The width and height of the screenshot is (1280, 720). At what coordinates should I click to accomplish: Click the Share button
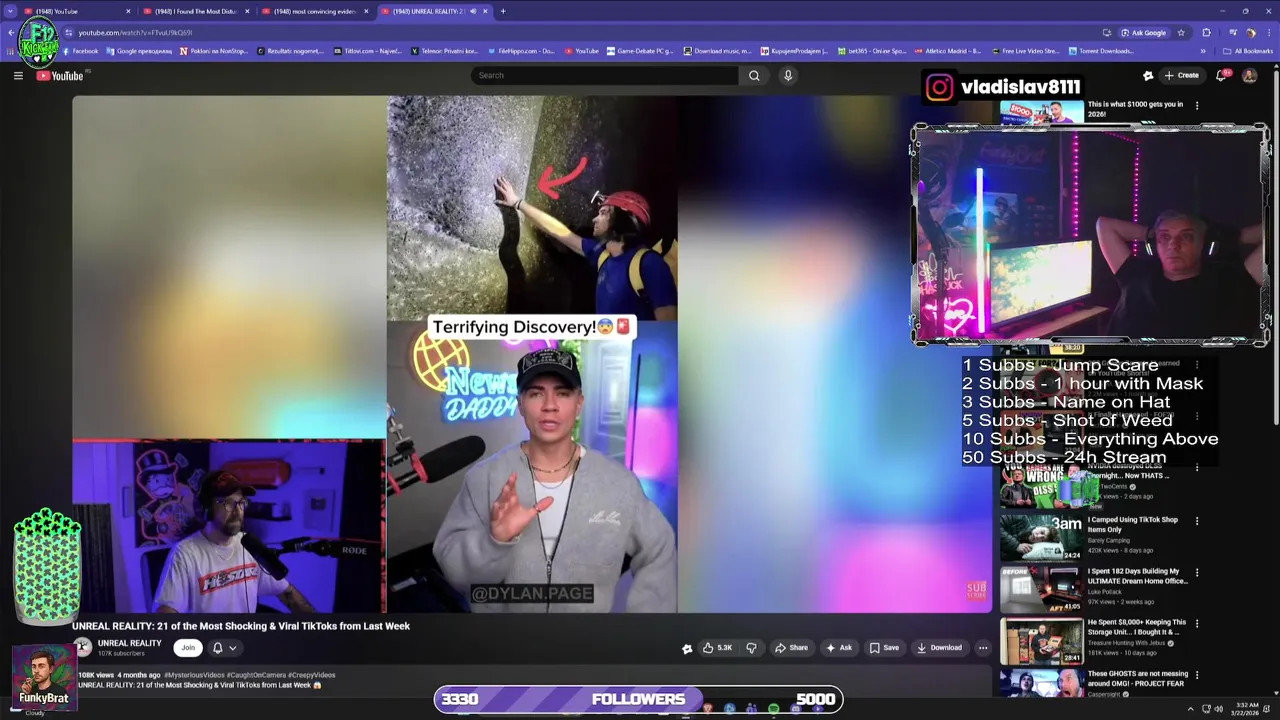click(791, 648)
